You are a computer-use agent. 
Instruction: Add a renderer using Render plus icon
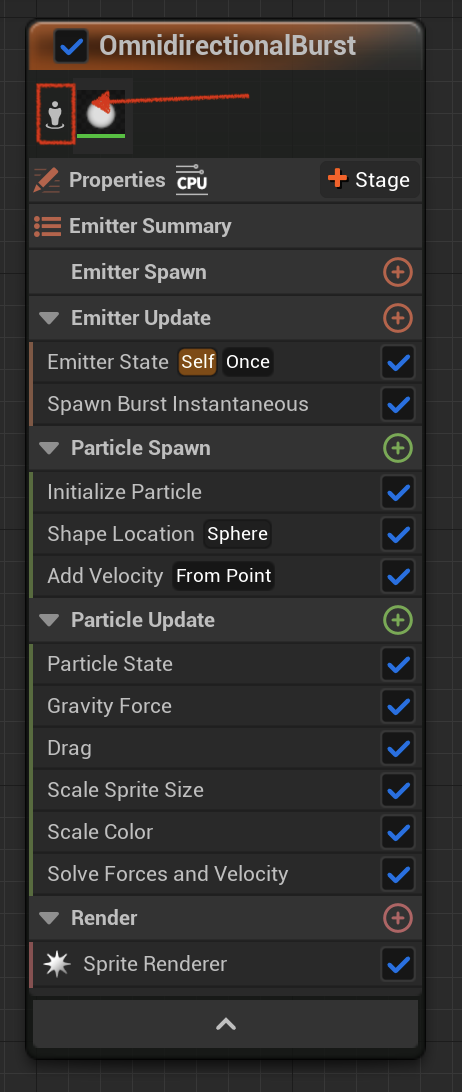point(398,918)
